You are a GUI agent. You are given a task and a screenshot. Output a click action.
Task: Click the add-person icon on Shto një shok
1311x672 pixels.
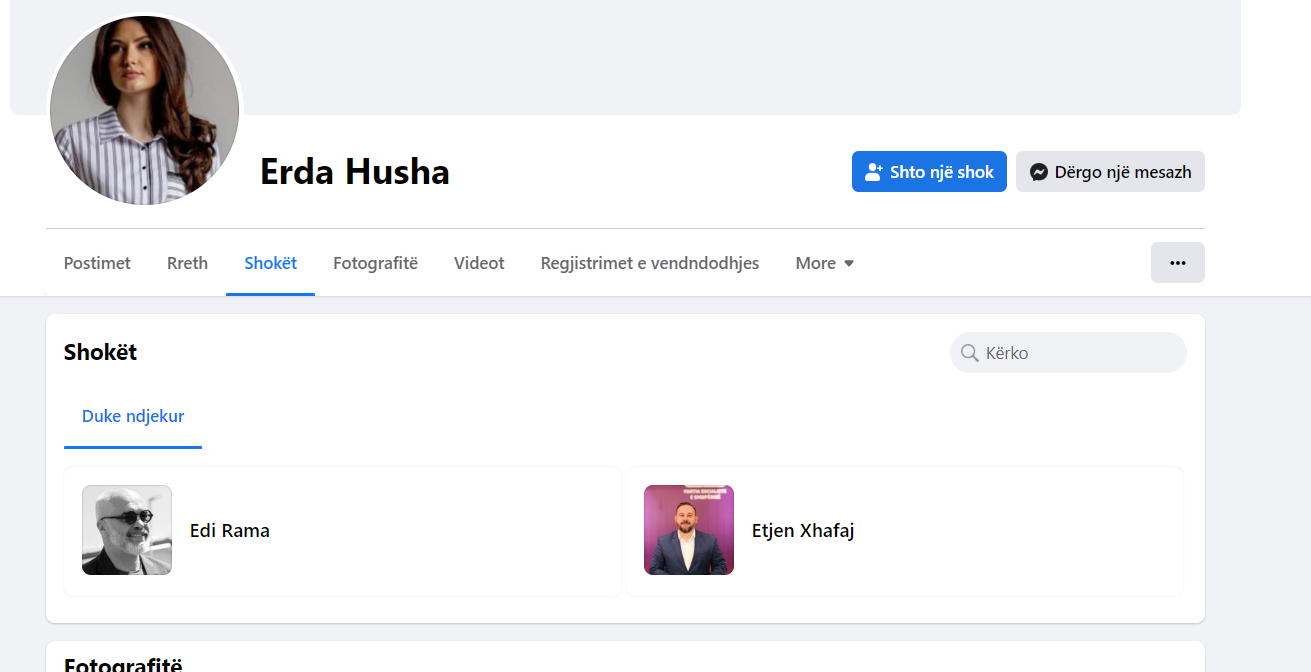(874, 172)
